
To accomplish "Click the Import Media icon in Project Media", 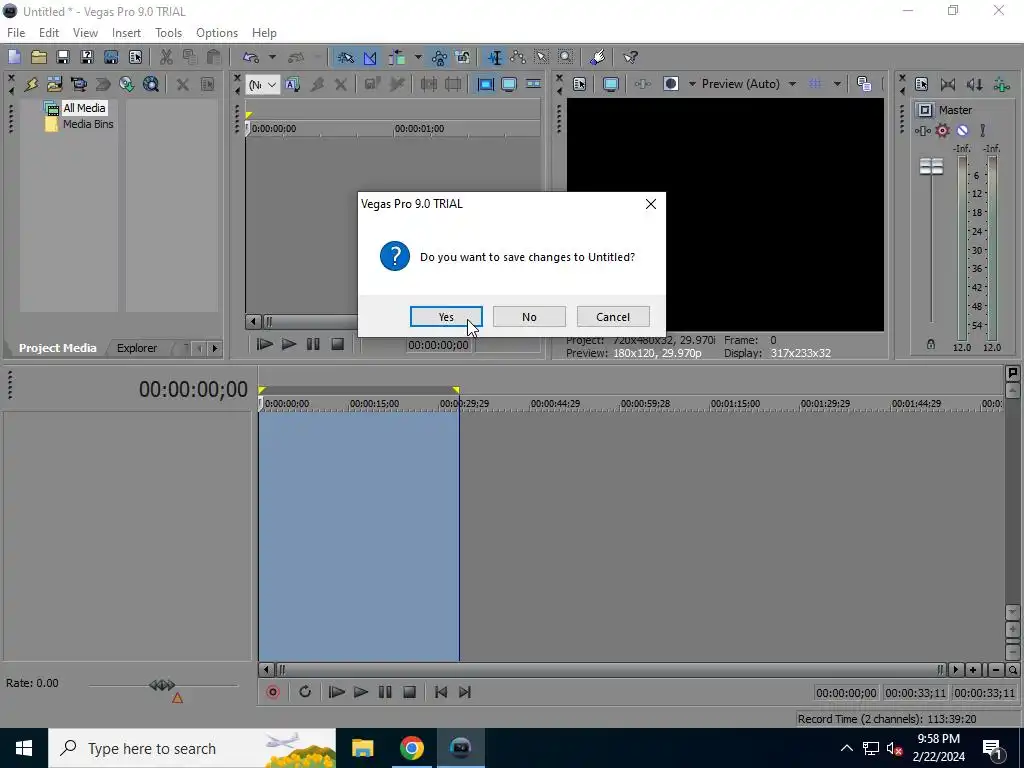I will click(54, 84).
